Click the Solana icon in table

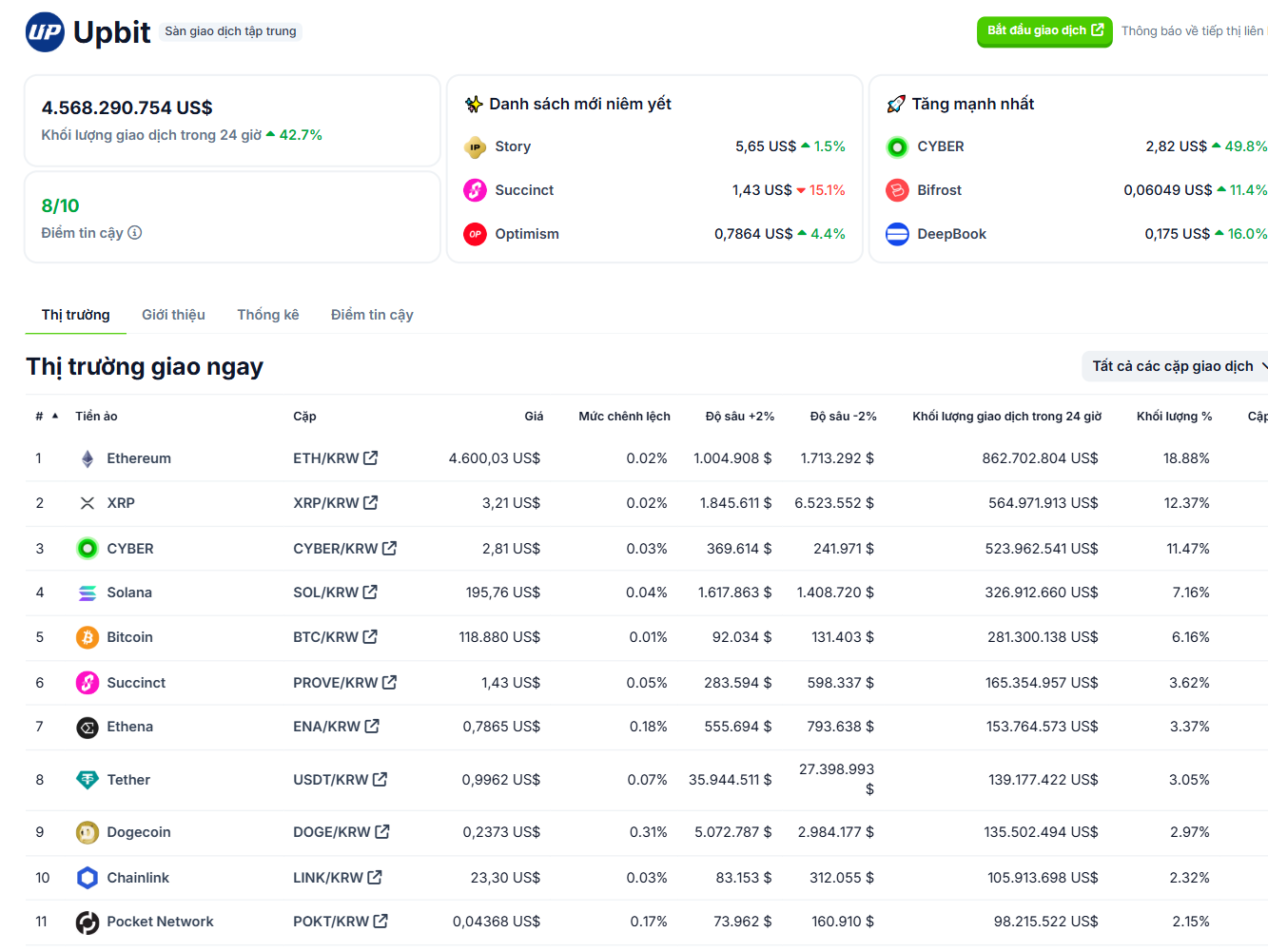88,593
